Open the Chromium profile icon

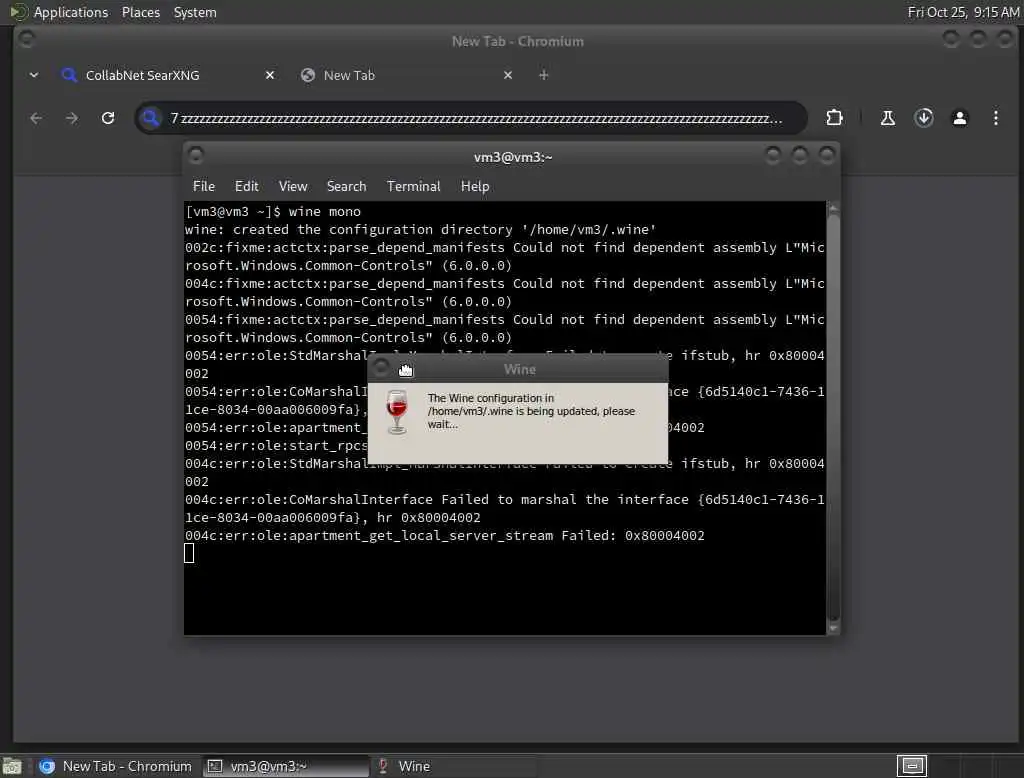click(x=959, y=118)
